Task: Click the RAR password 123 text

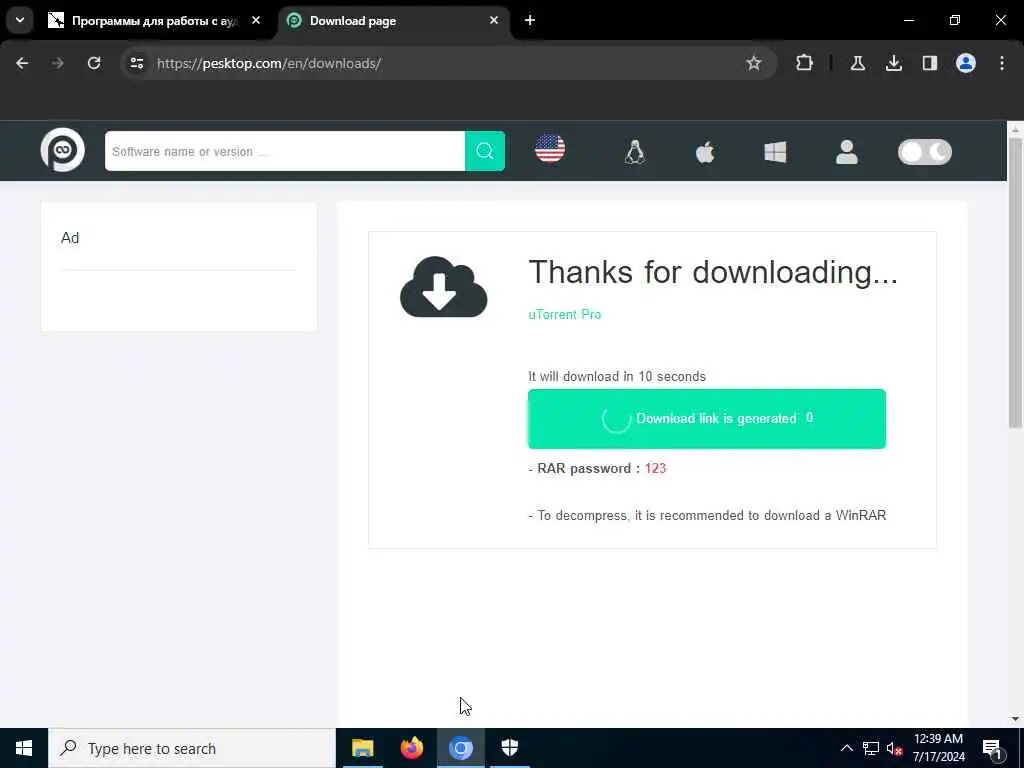Action: (x=597, y=468)
